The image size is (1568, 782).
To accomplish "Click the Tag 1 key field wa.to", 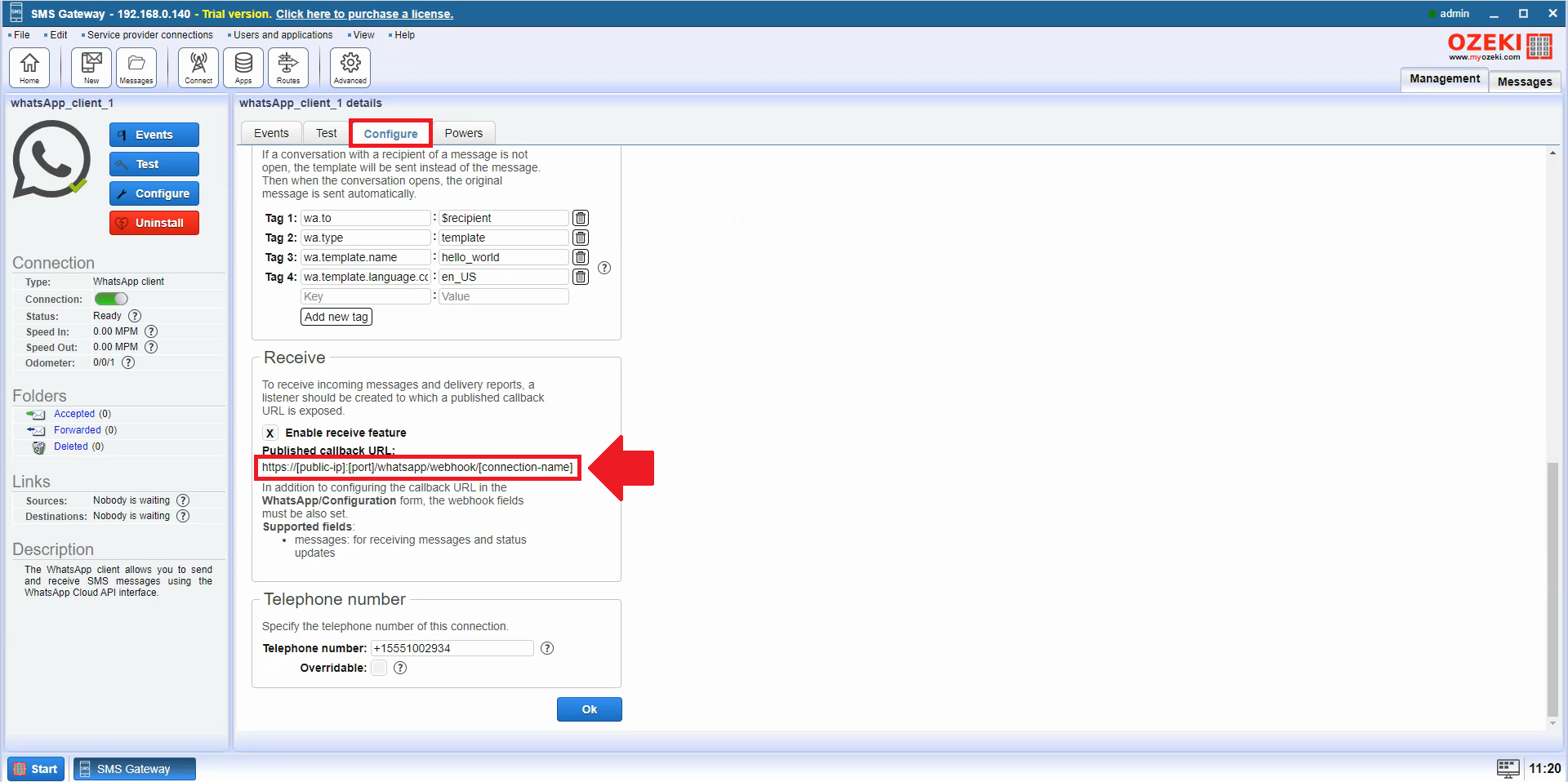I will 366,218.
